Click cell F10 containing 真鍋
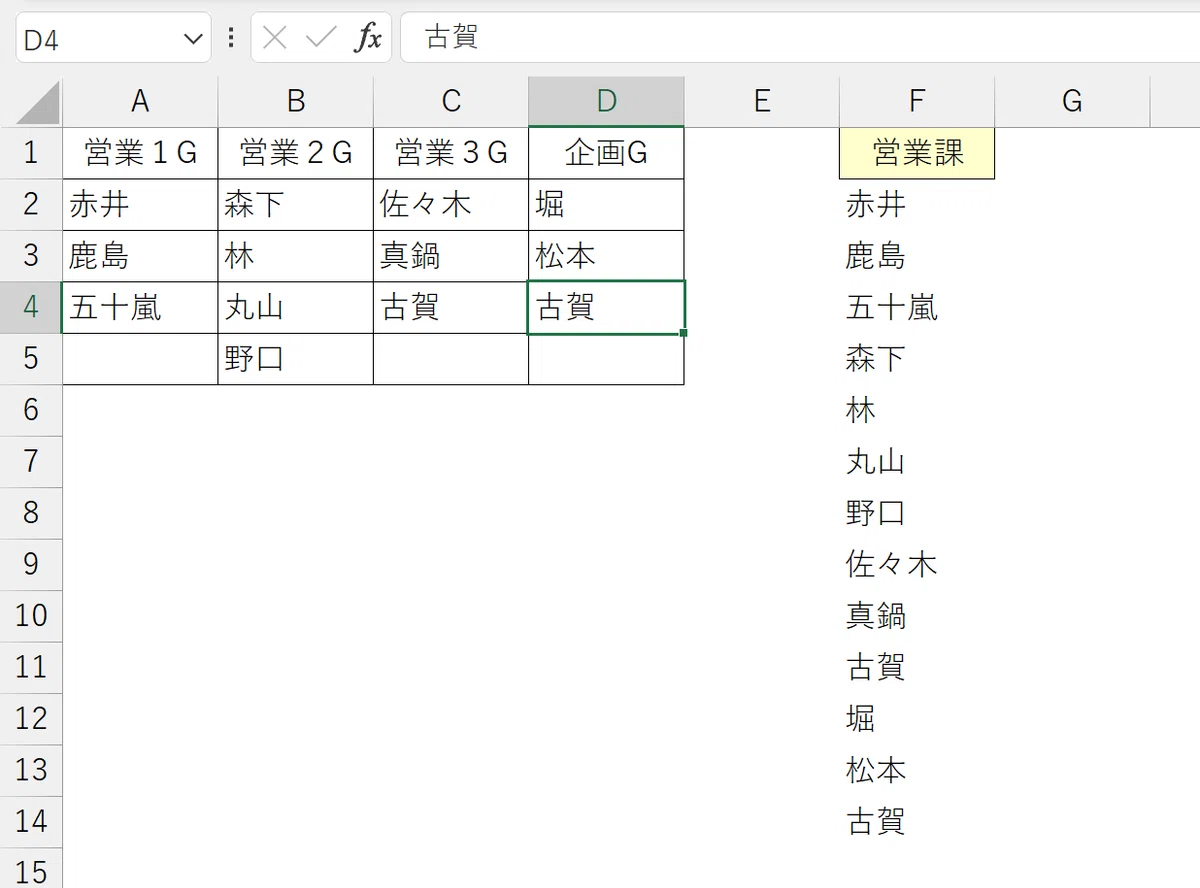Viewport: 1200px width, 888px height. coord(917,616)
